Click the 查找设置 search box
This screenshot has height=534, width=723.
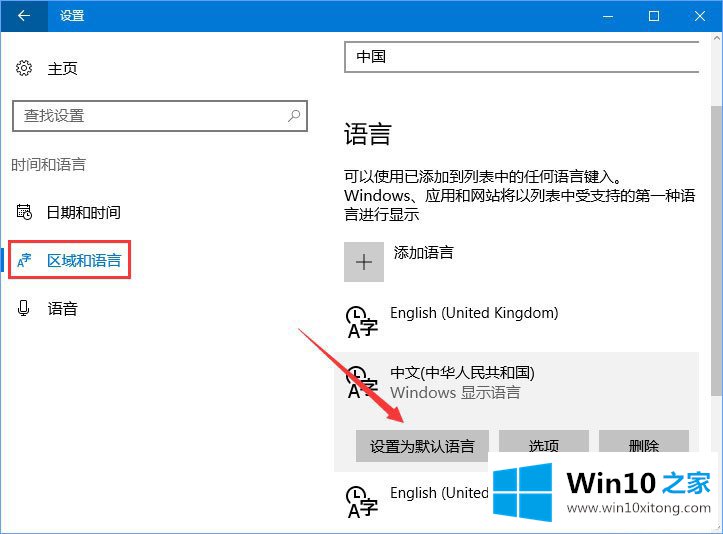160,116
